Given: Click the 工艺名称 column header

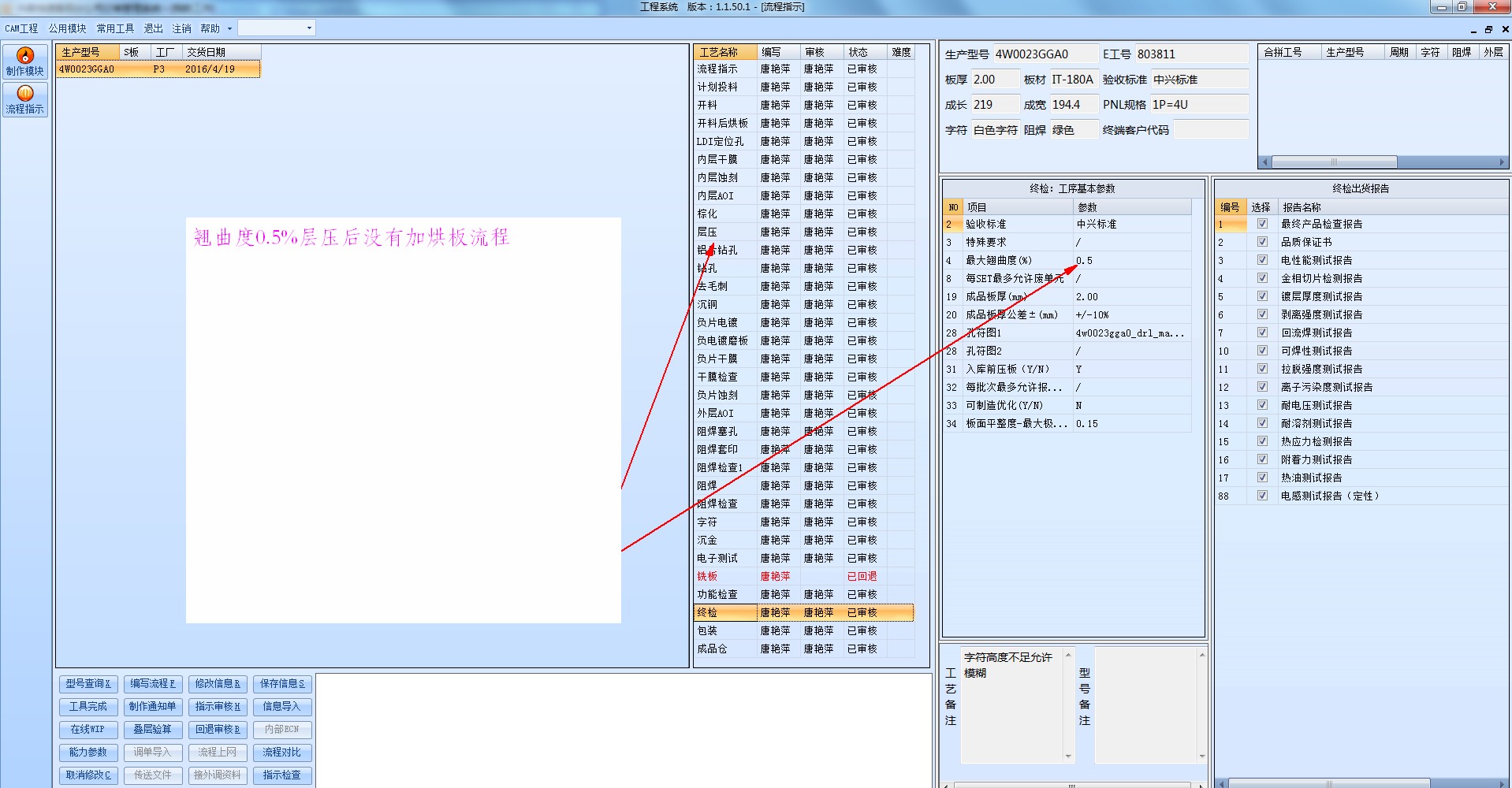Looking at the screenshot, I should (726, 52).
